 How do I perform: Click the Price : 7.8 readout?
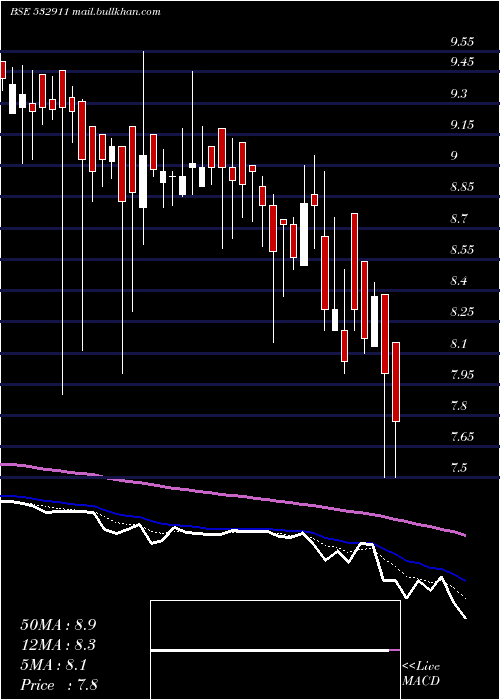(x=59, y=685)
